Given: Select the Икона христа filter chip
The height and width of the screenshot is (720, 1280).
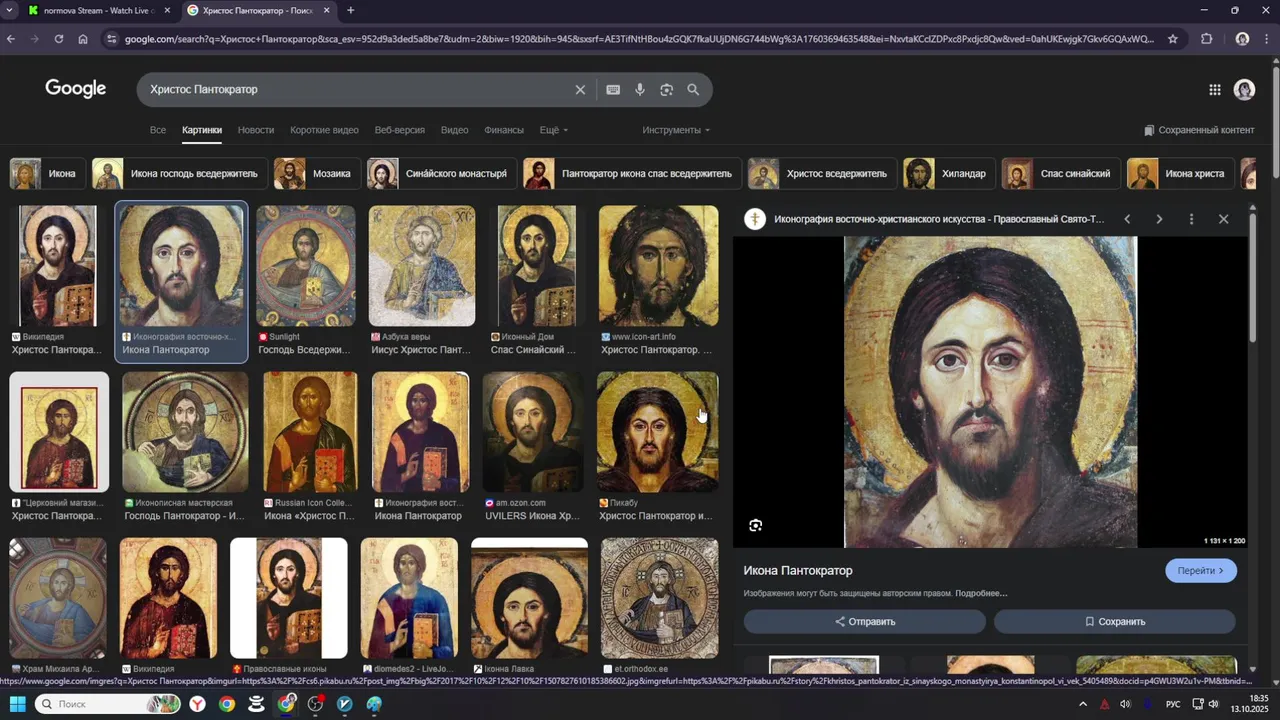Looking at the screenshot, I should (1180, 173).
